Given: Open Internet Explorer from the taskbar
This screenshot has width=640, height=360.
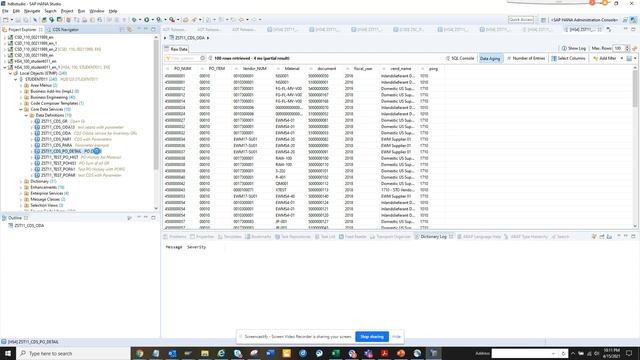Looking at the screenshot, I should coord(221,353).
